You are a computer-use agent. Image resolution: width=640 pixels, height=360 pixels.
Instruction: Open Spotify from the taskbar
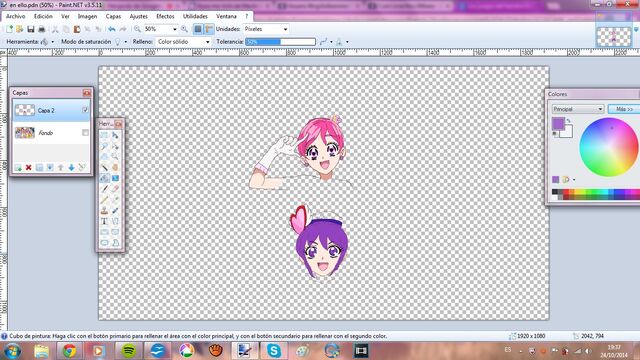(129, 351)
